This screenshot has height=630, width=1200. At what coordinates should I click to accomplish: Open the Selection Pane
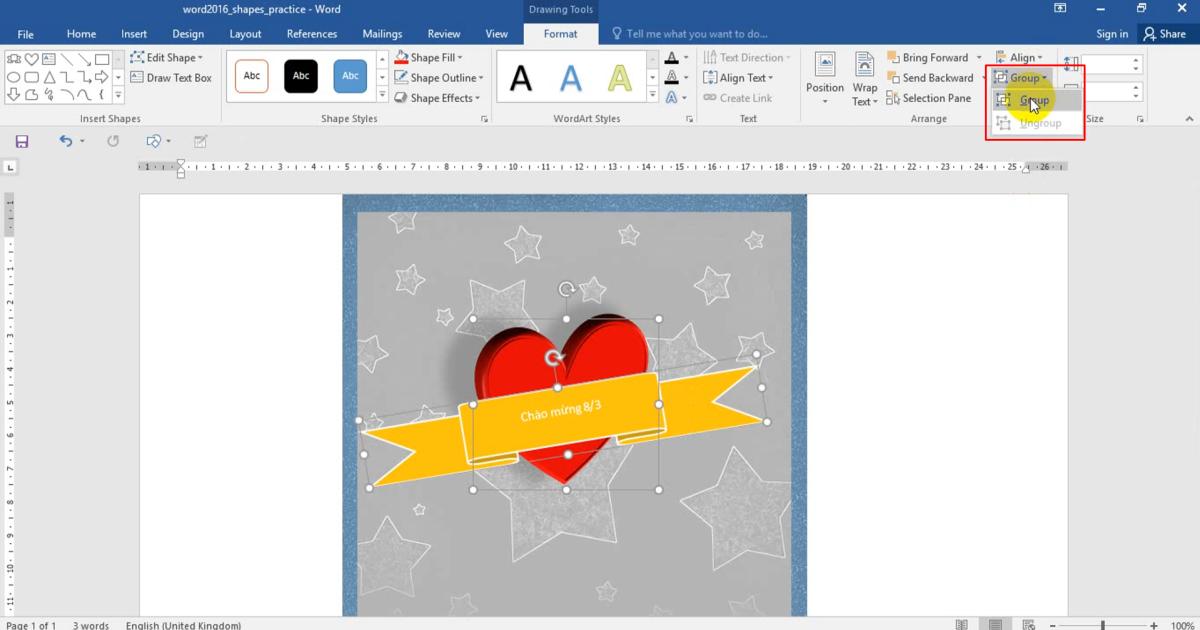click(x=928, y=98)
